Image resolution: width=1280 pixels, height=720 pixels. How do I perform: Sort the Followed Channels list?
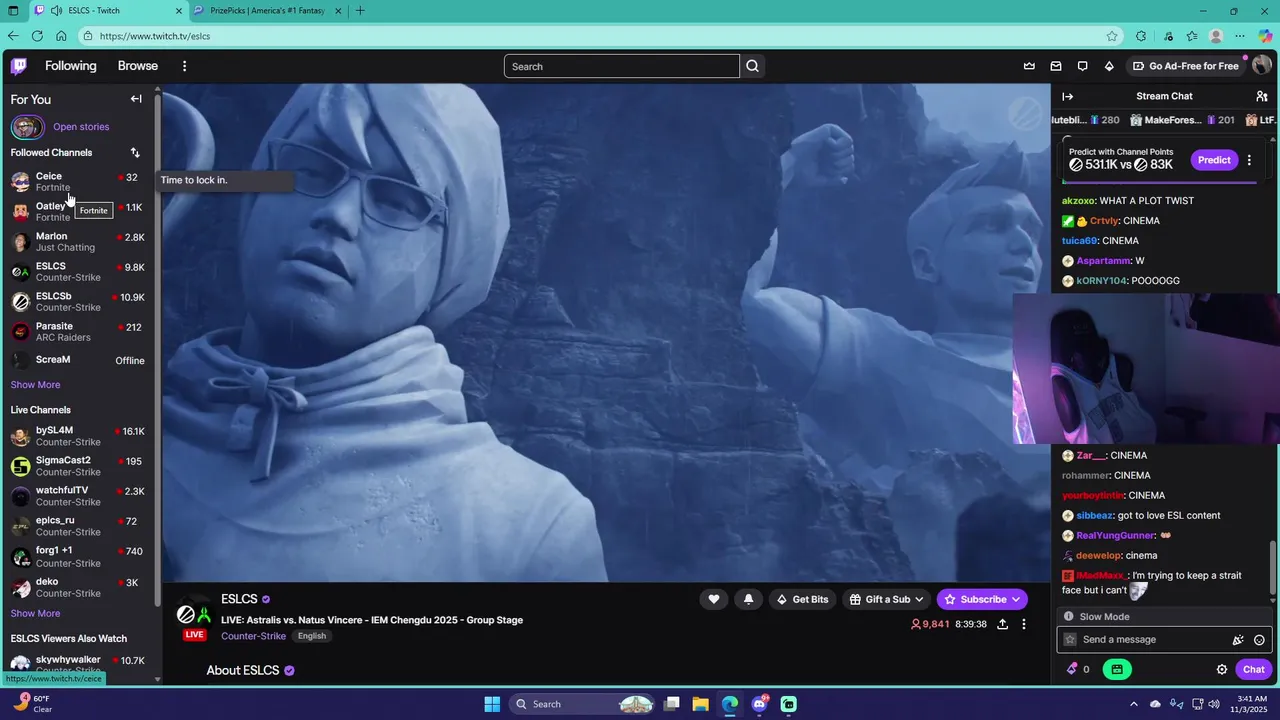tap(135, 153)
